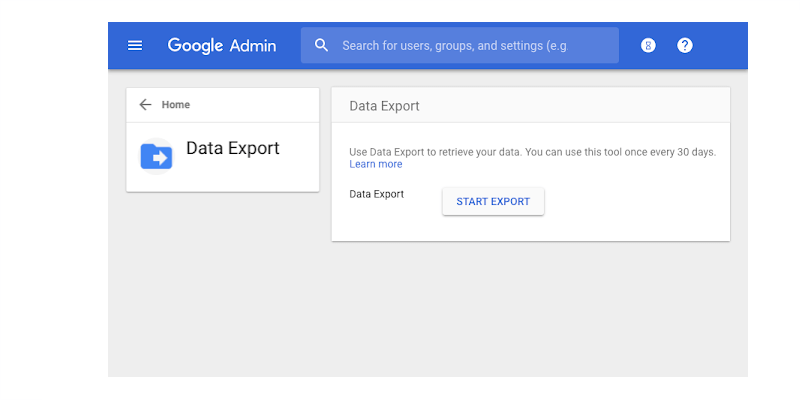The image size is (800, 400).
Task: Open the Help question mark icon
Action: pos(685,45)
